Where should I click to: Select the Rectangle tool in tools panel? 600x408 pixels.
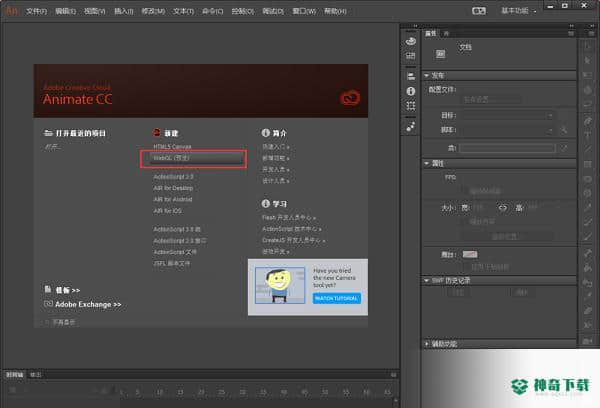pos(587,164)
